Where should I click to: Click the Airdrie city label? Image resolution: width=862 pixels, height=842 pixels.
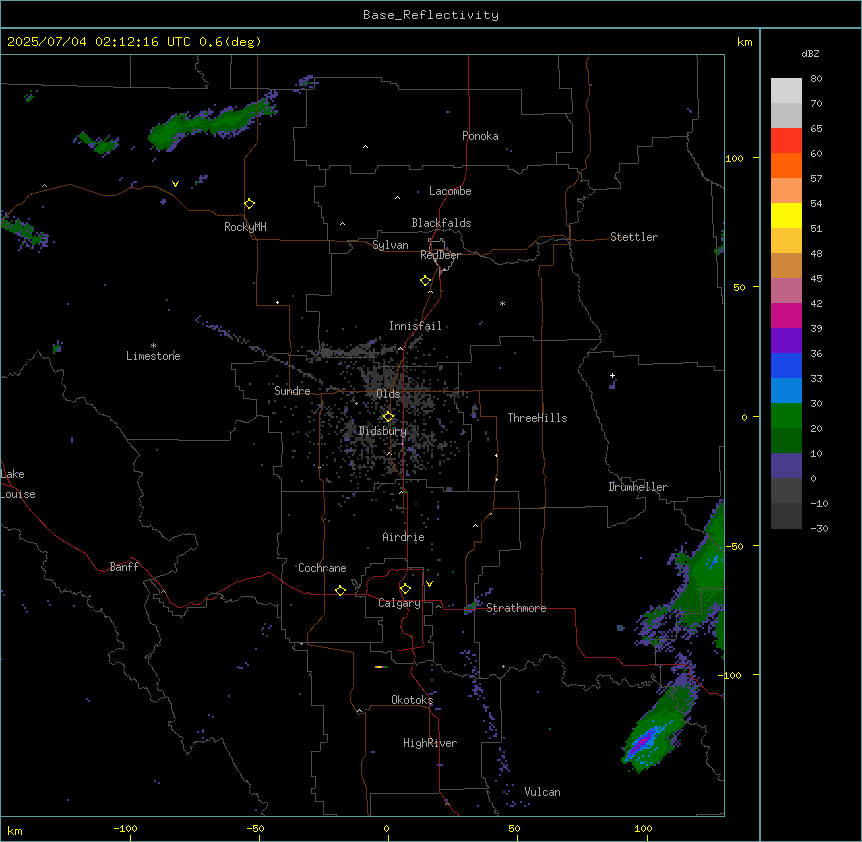[404, 537]
